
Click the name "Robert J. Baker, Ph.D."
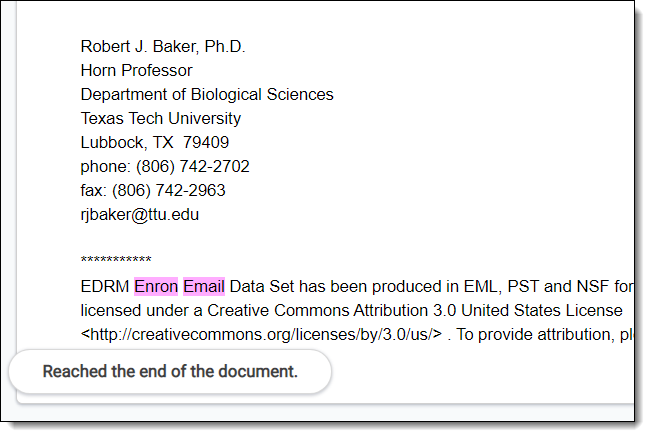tap(163, 47)
